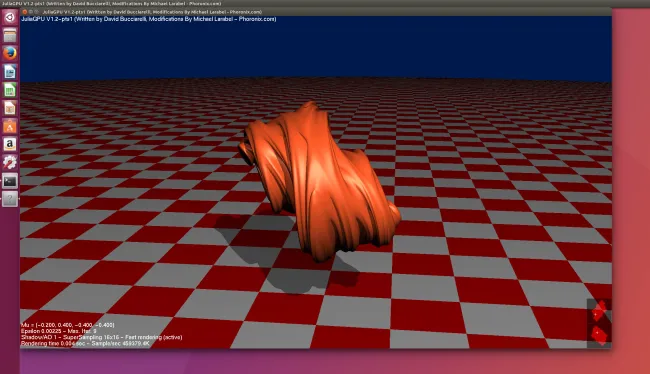The height and width of the screenshot is (374, 650).
Task: Minimize the JuliaGPU window
Action: [x=31, y=12]
